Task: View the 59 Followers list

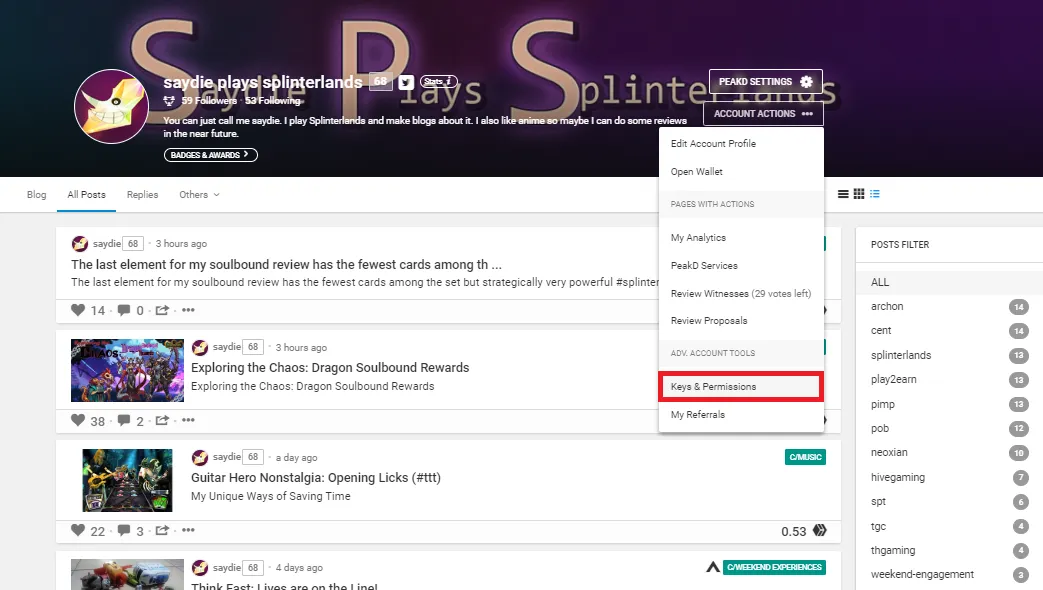Action: (208, 100)
